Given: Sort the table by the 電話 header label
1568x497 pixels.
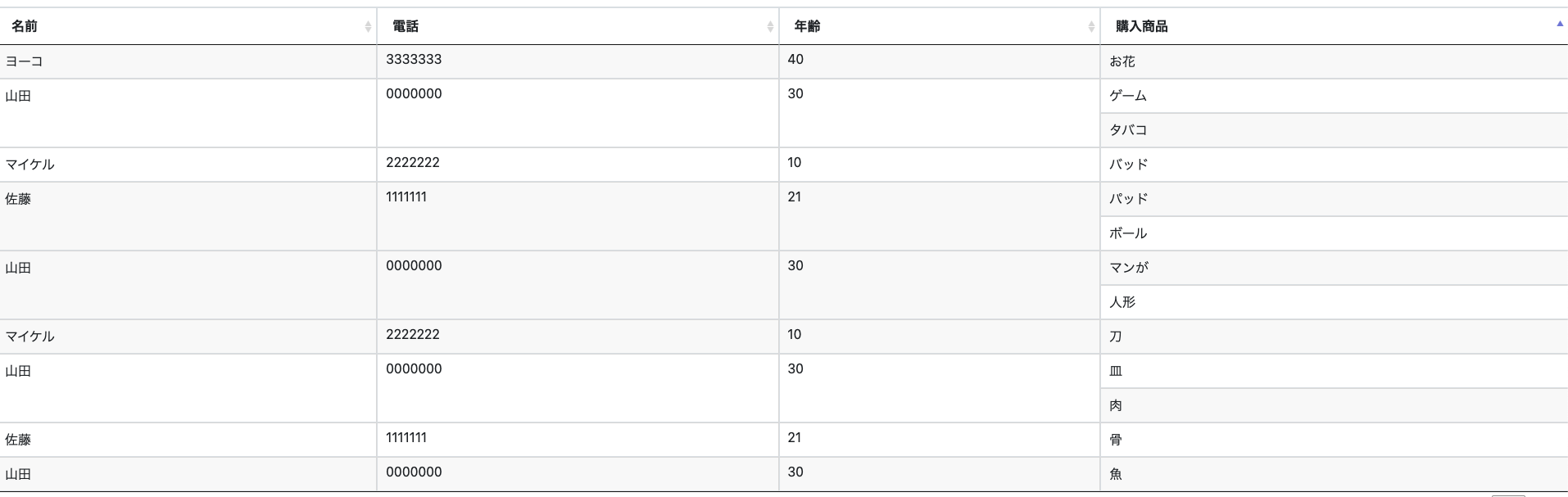Looking at the screenshot, I should 406,26.
